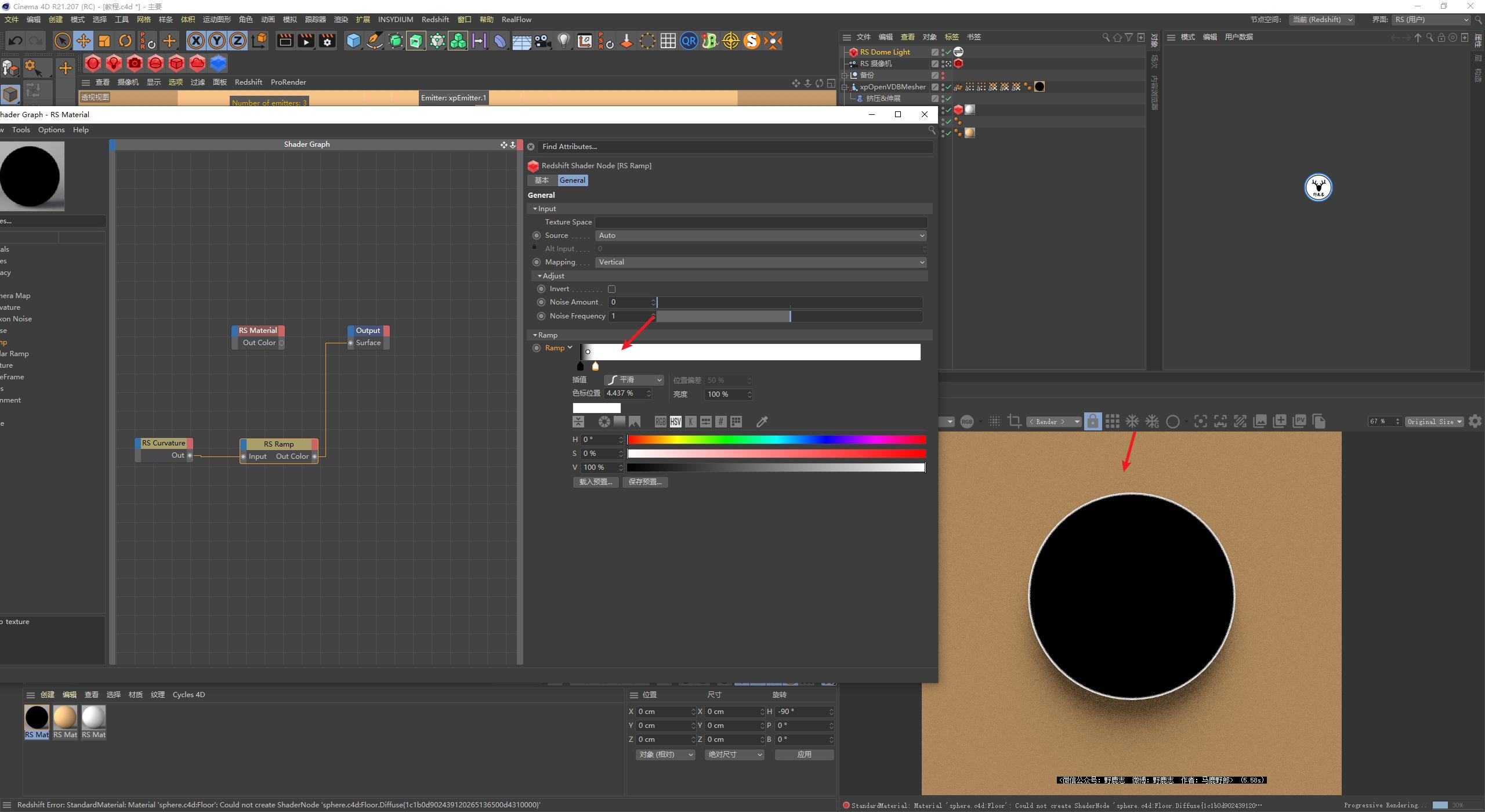Image resolution: width=1485 pixels, height=812 pixels.
Task: Add a Light object from the toolbar
Action: 563,41
